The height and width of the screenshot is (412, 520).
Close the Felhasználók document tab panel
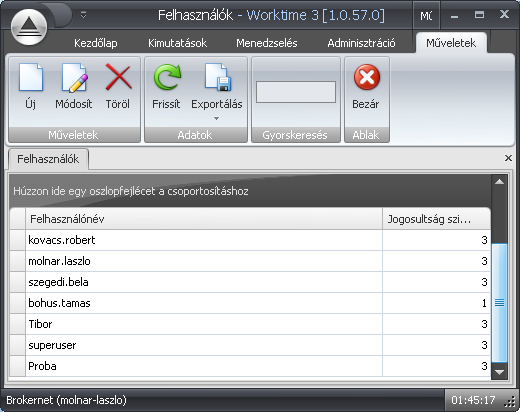tap(508, 158)
